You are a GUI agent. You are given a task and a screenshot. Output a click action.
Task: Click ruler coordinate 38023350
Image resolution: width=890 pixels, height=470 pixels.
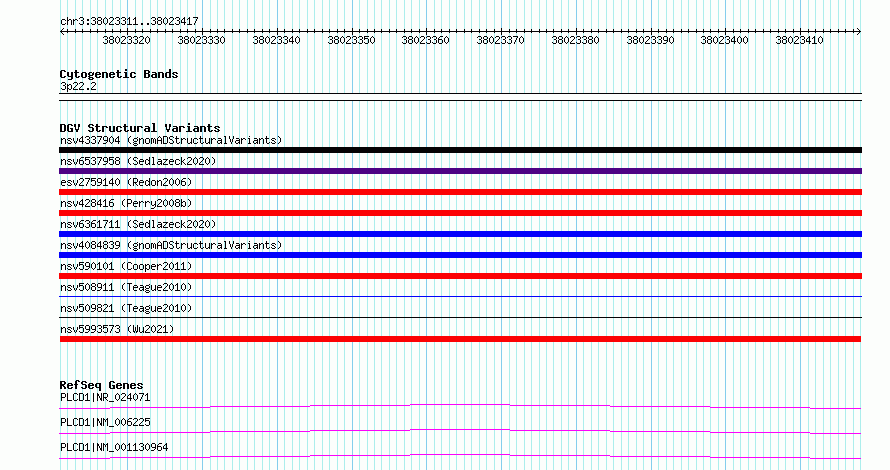click(351, 40)
